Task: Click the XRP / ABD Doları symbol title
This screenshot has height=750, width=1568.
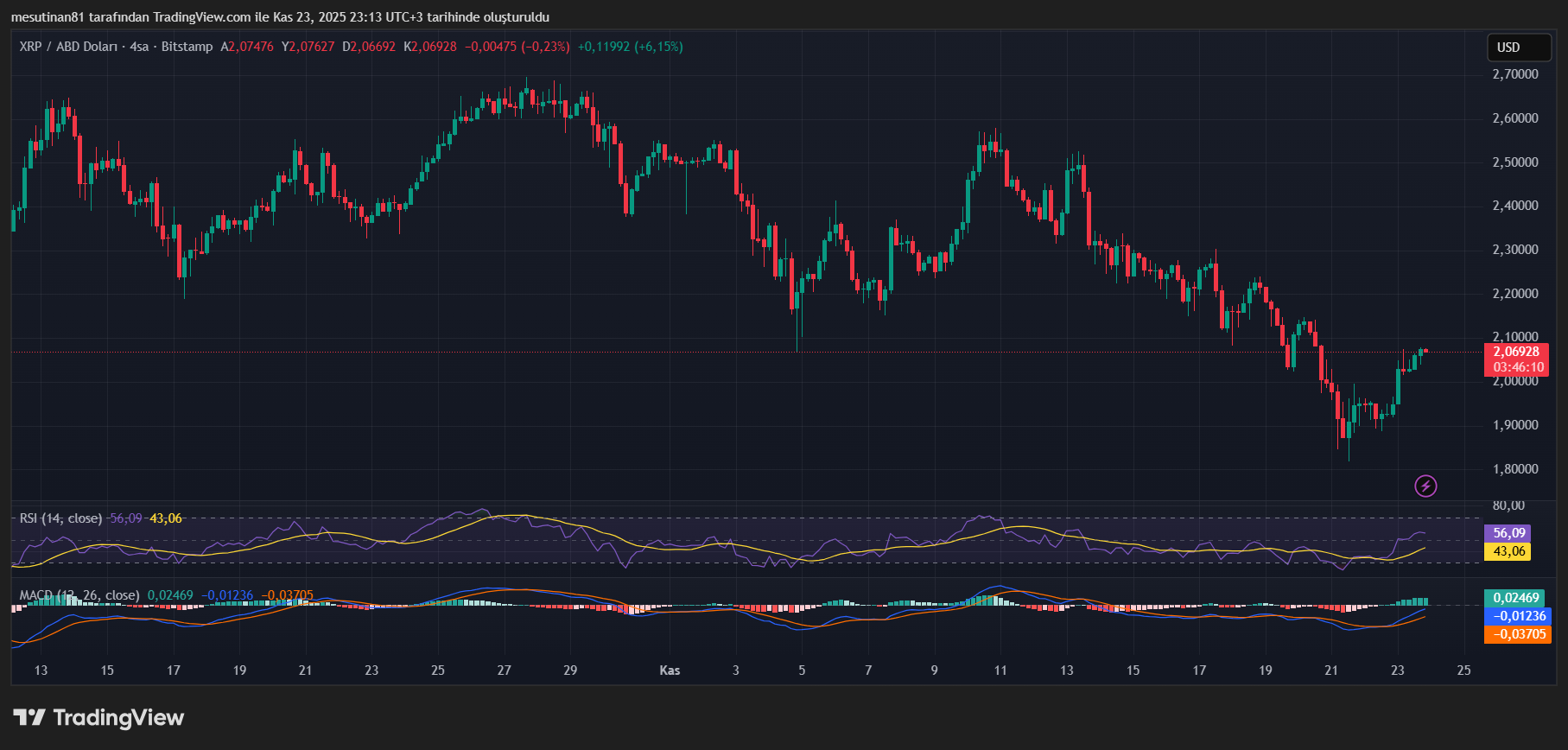Action: (69, 47)
